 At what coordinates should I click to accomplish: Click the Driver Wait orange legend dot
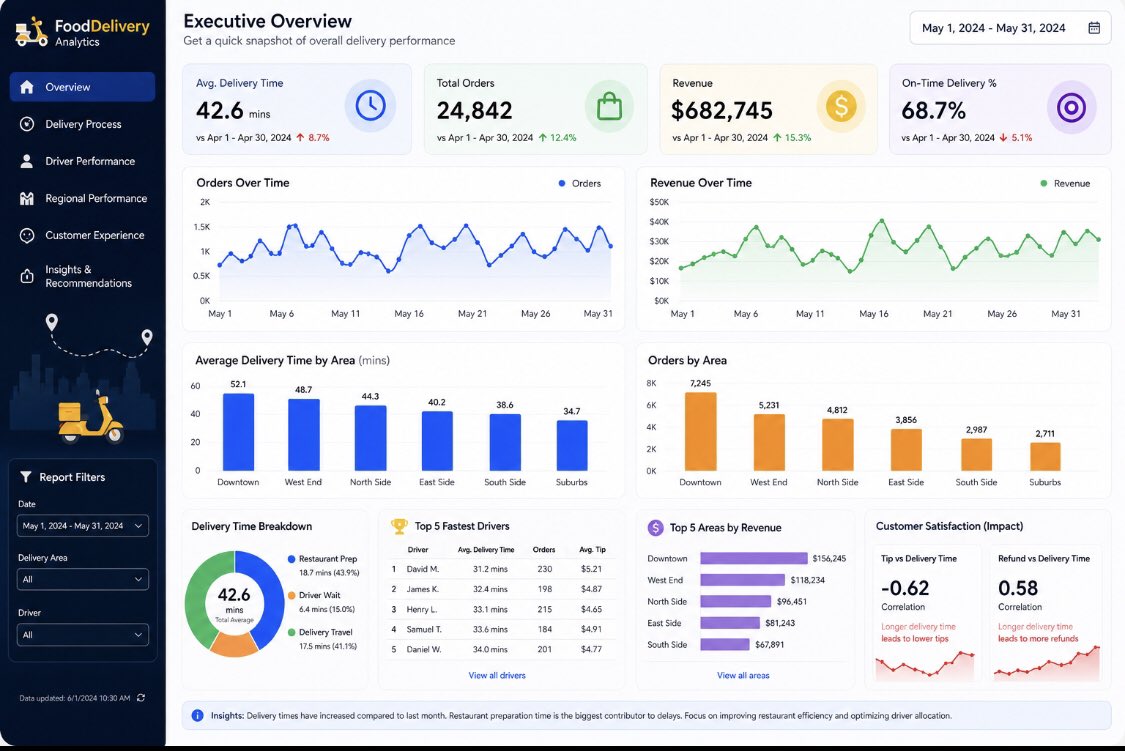pyautogui.click(x=291, y=595)
